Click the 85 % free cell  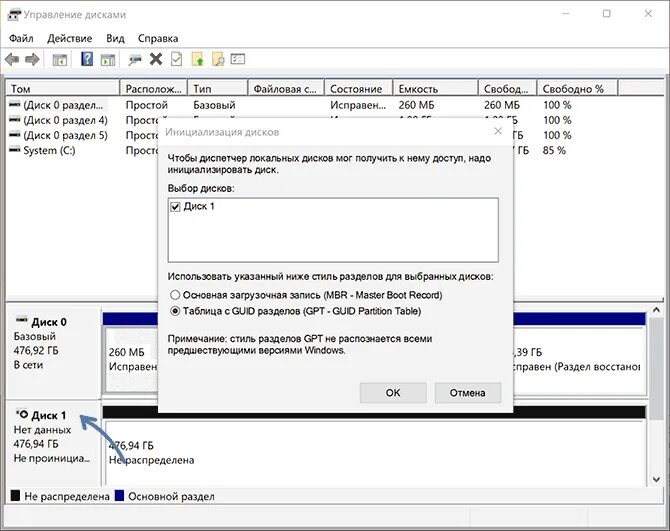pyautogui.click(x=554, y=150)
